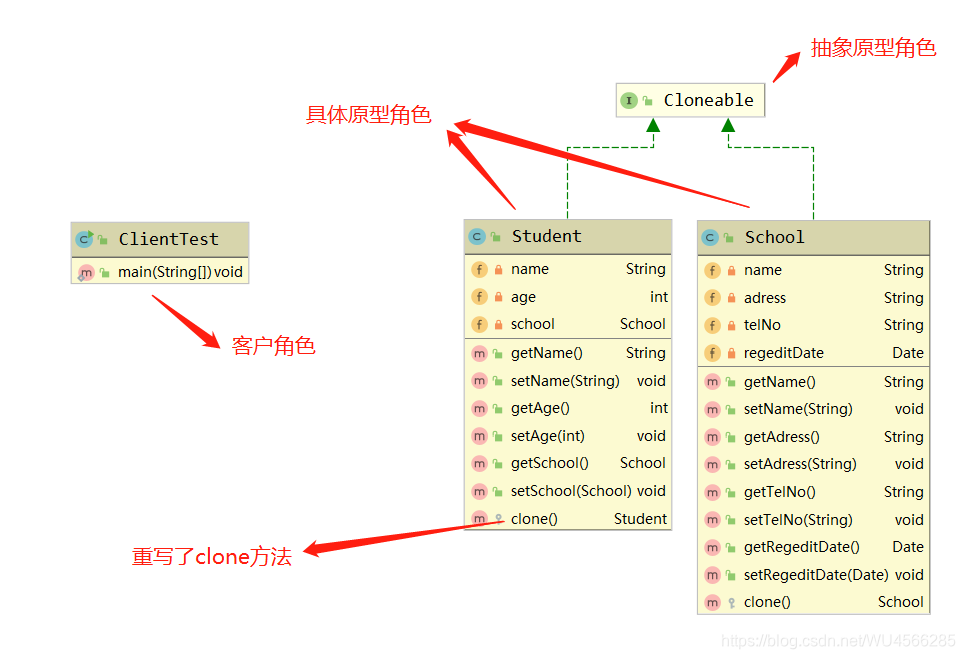Click the method icon beside setTelNo(String)
The image size is (965, 659).
[713, 520]
